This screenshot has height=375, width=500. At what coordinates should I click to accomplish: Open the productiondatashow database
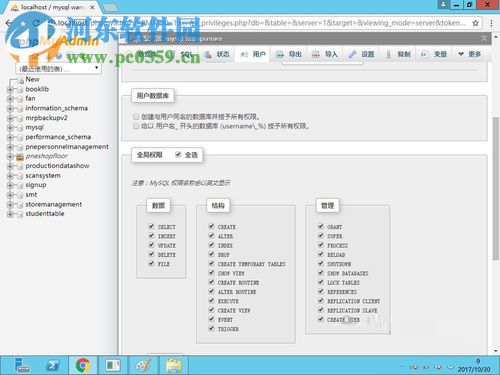pyautogui.click(x=57, y=166)
